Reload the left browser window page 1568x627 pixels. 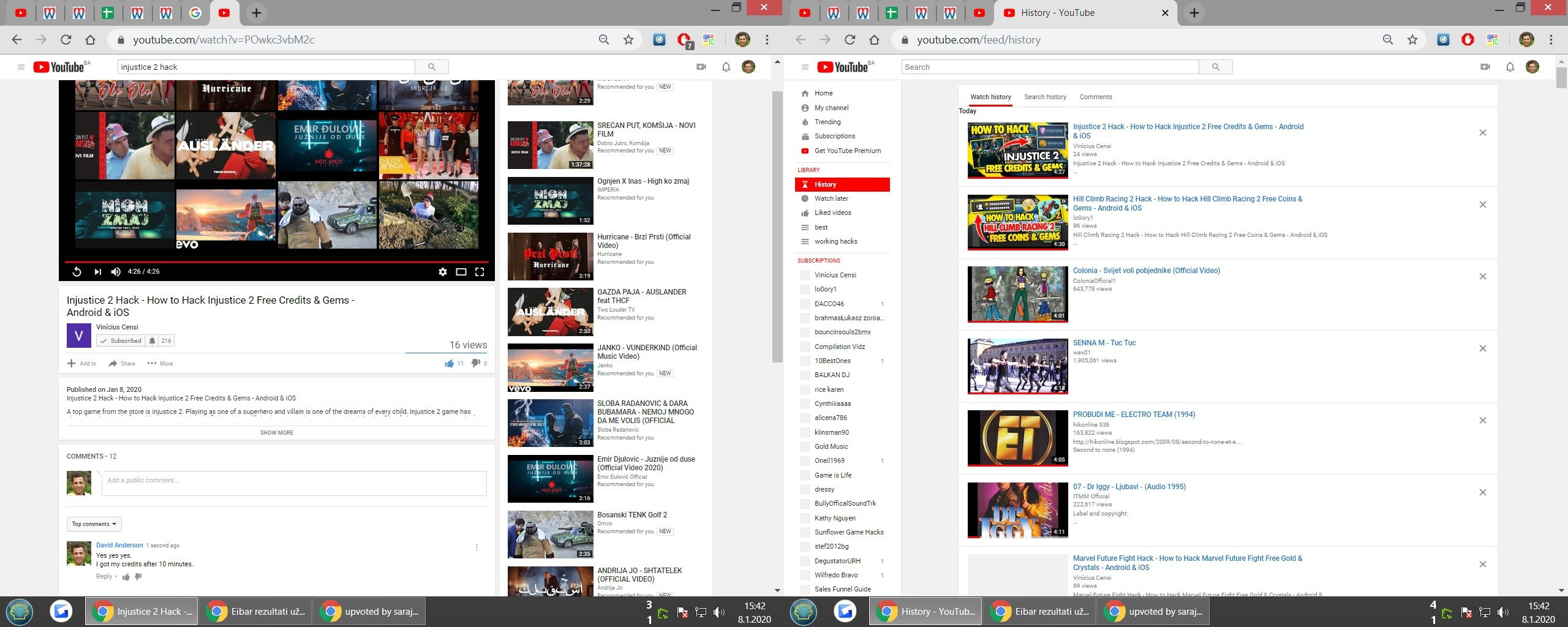[66, 40]
